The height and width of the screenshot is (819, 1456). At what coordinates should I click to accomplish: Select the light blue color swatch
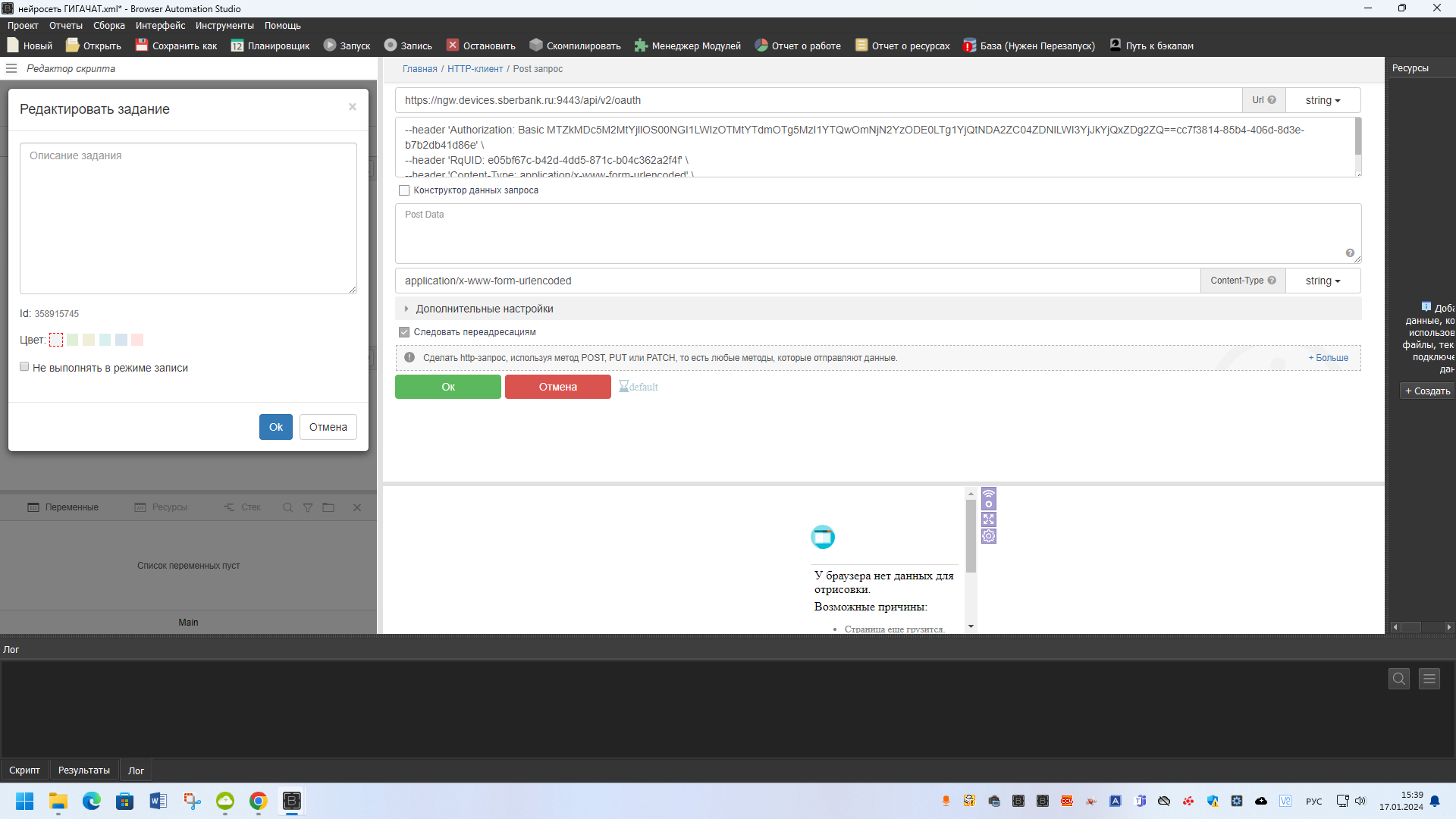click(x=121, y=340)
